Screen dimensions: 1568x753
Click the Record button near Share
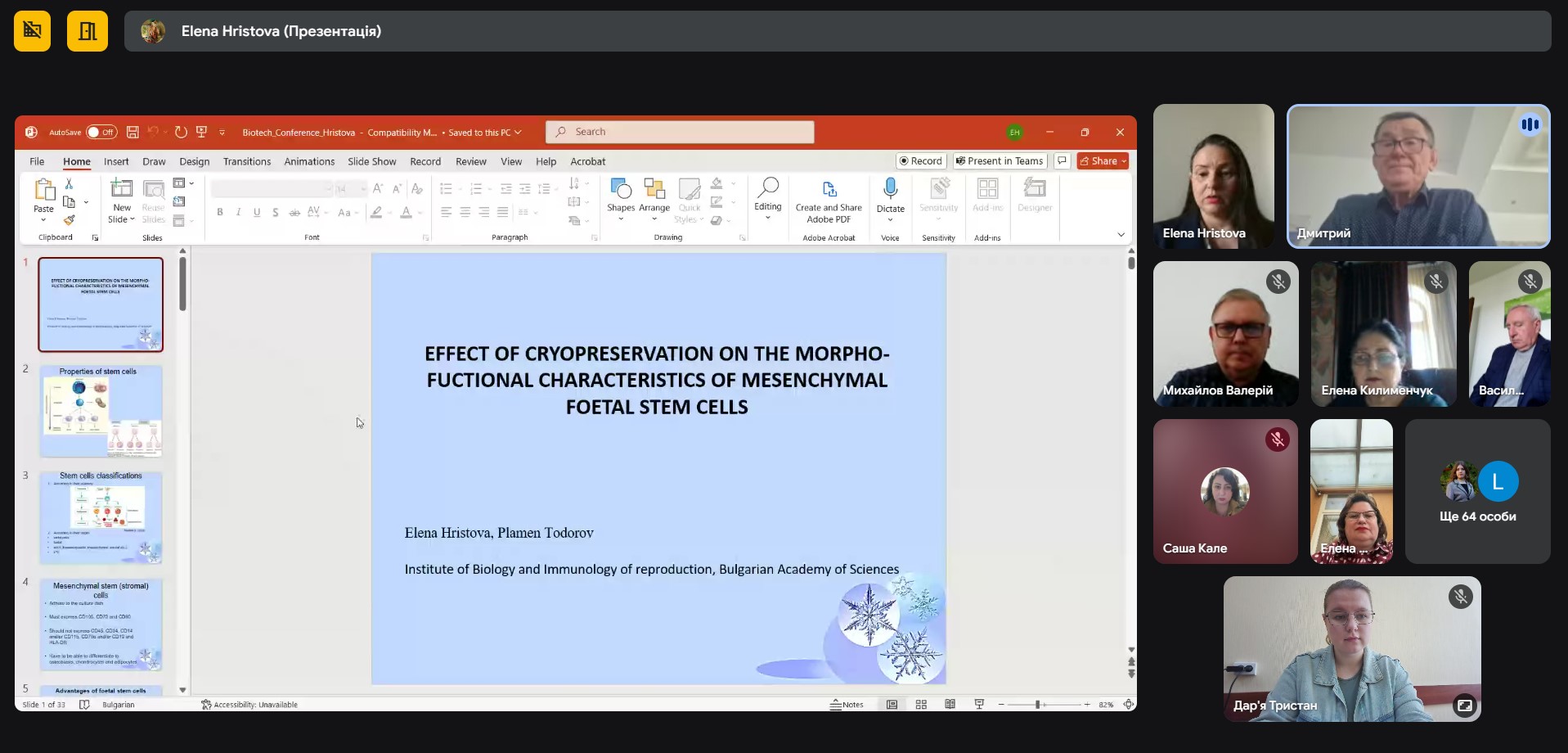[921, 160]
